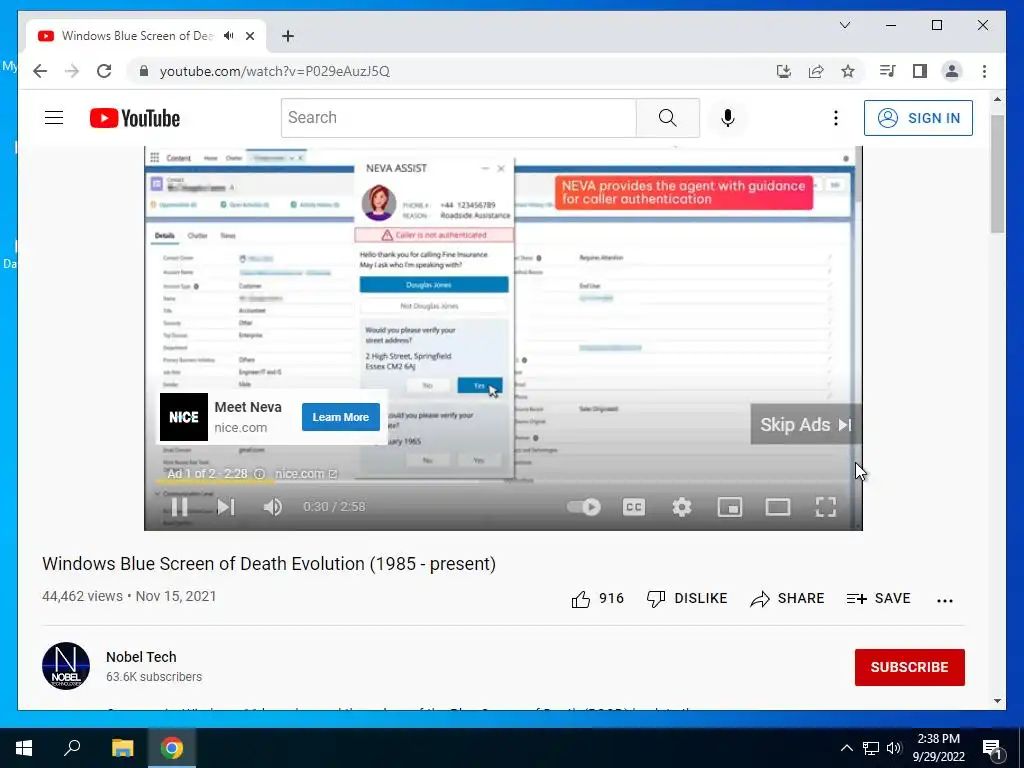Click the Chrome taskbar icon
1024x768 pixels.
point(172,748)
